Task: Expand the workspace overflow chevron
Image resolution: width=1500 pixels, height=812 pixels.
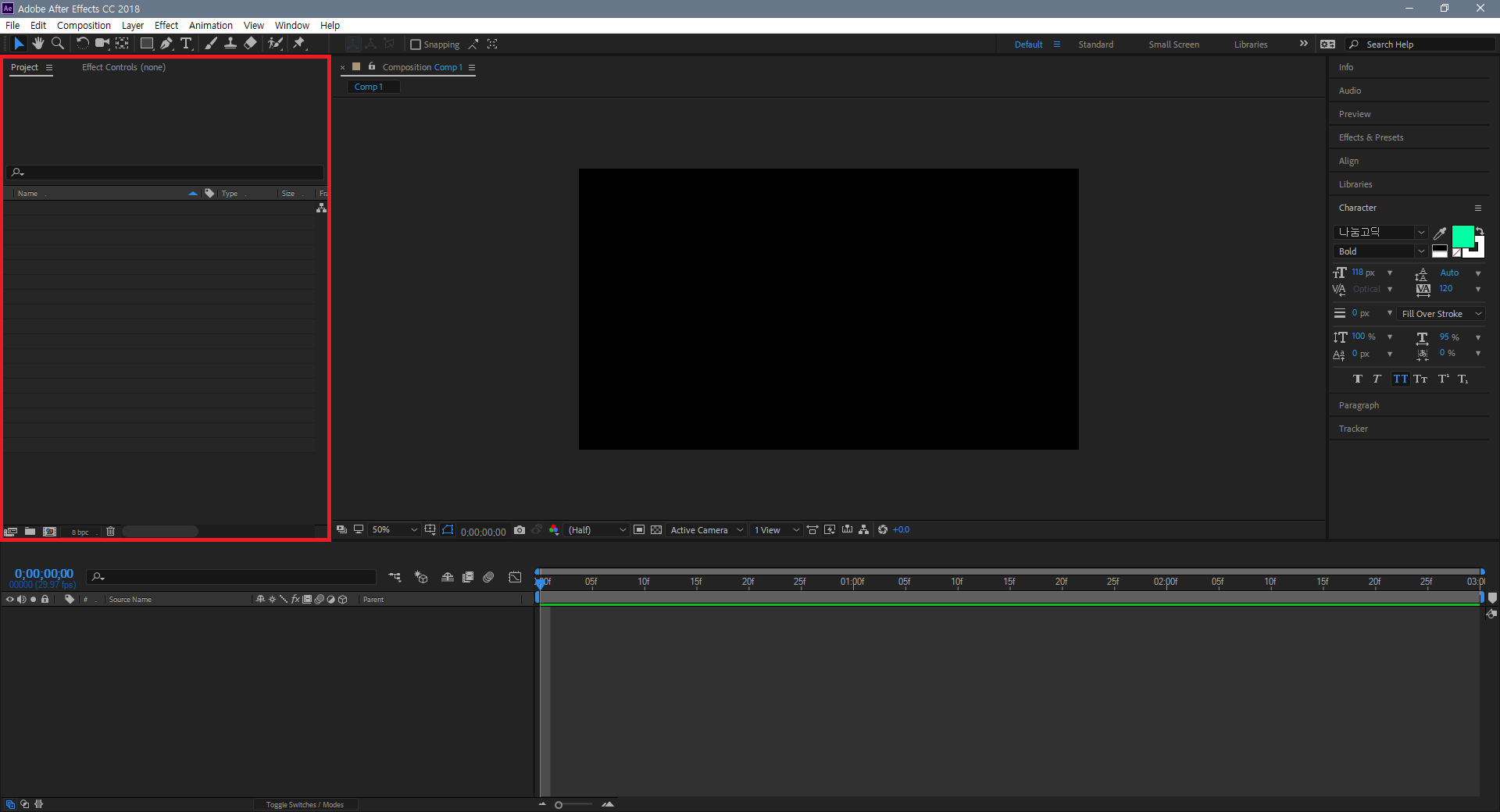Action: point(1303,44)
